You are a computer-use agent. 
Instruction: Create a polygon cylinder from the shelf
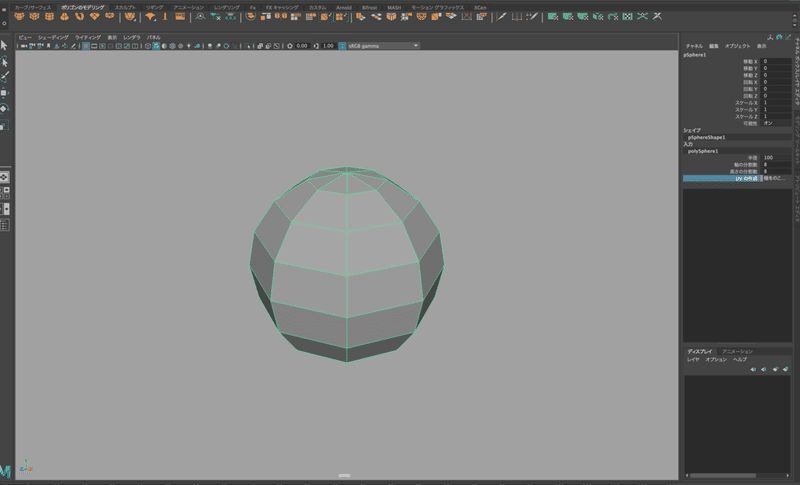tap(49, 16)
